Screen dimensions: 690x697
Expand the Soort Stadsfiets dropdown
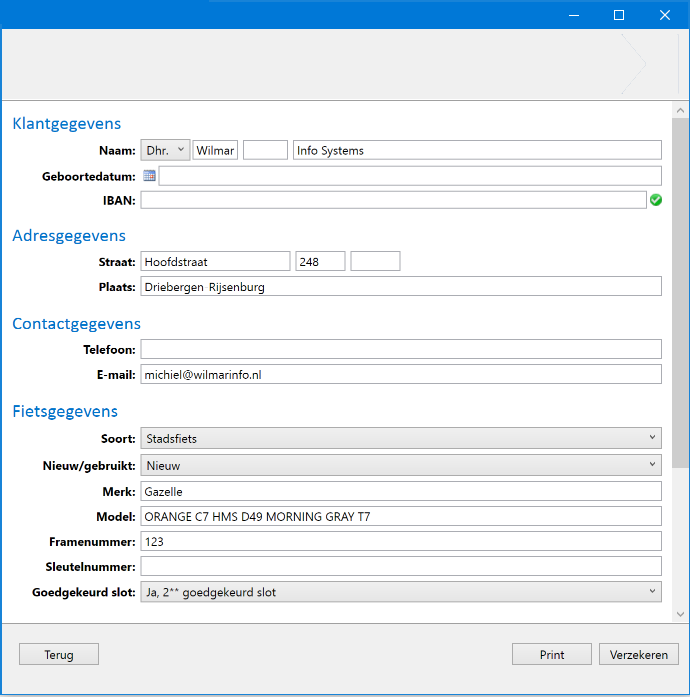pyautogui.click(x=401, y=438)
